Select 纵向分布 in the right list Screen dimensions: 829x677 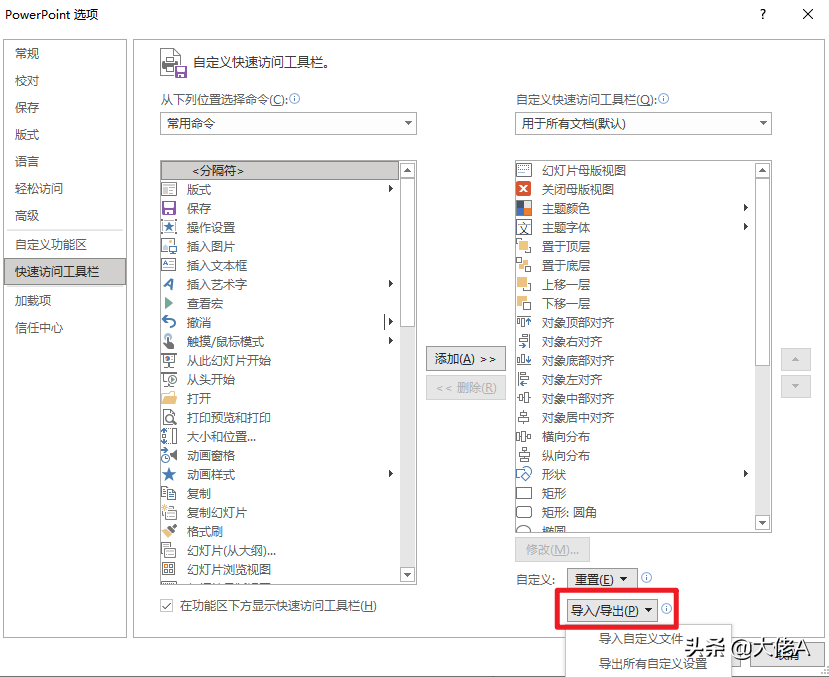tap(634, 456)
